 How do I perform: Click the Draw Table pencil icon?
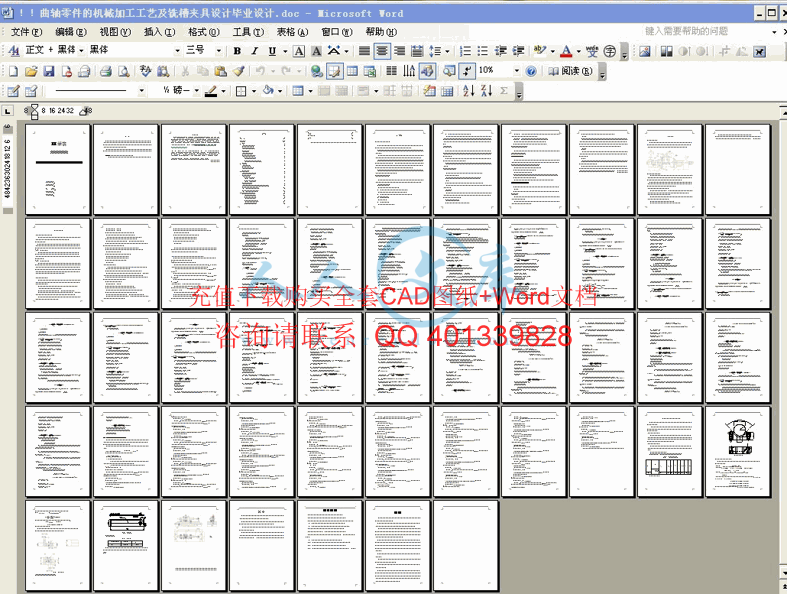pyautogui.click(x=13, y=91)
